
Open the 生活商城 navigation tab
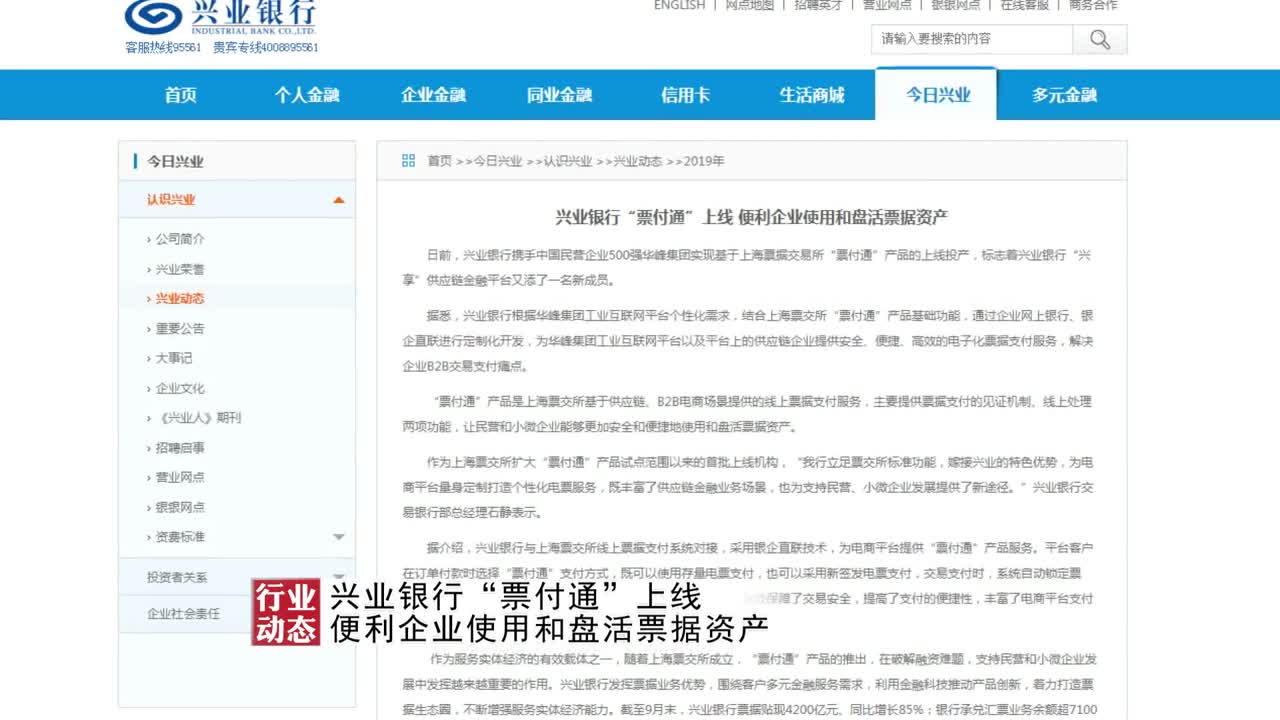811,95
